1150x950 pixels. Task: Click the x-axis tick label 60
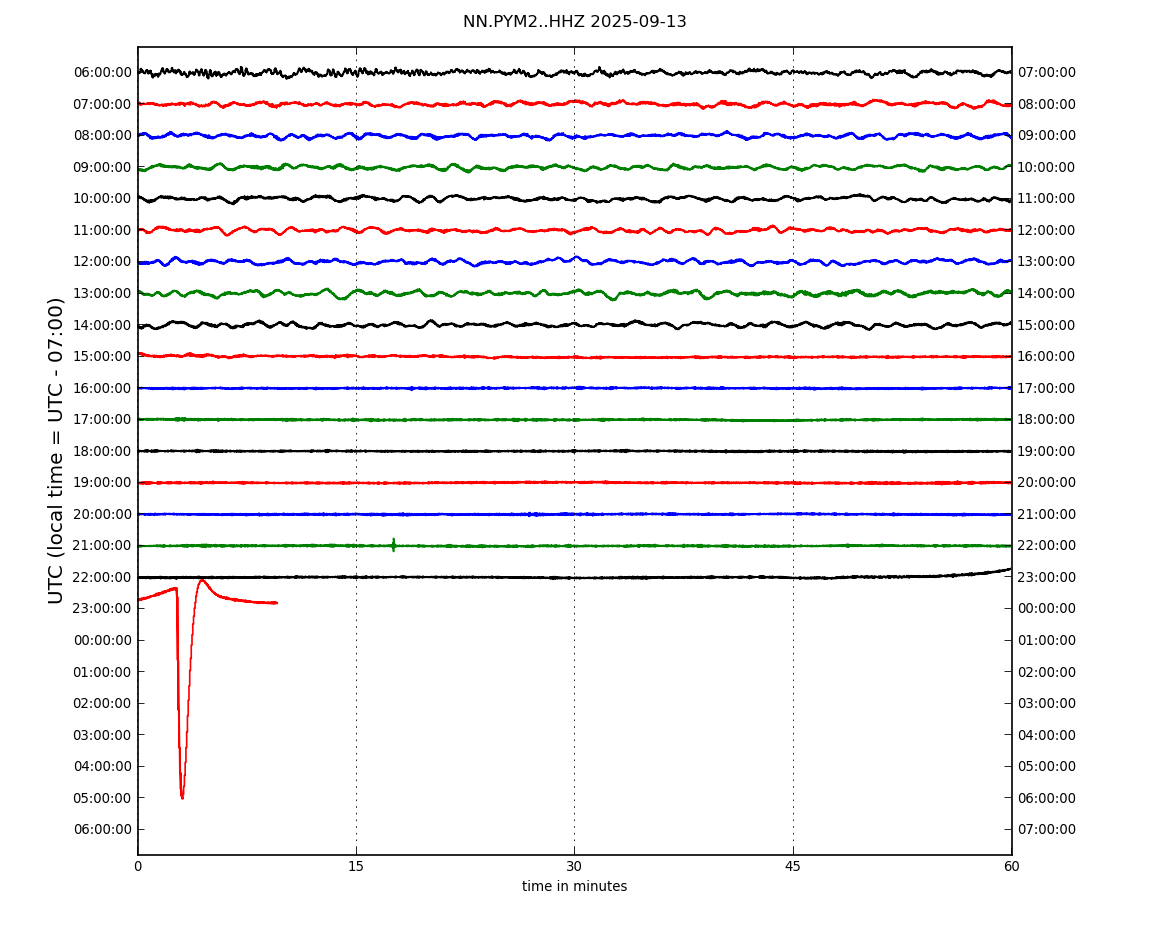click(1011, 867)
